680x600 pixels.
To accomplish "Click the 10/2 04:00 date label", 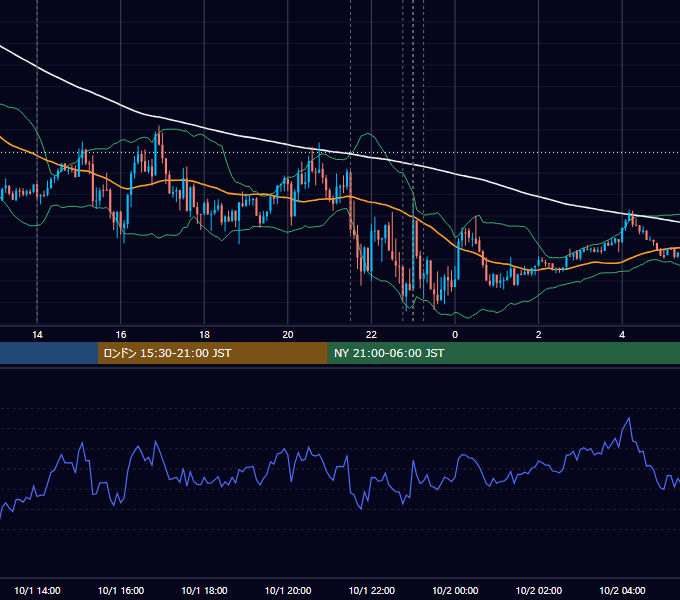I will coord(622,590).
